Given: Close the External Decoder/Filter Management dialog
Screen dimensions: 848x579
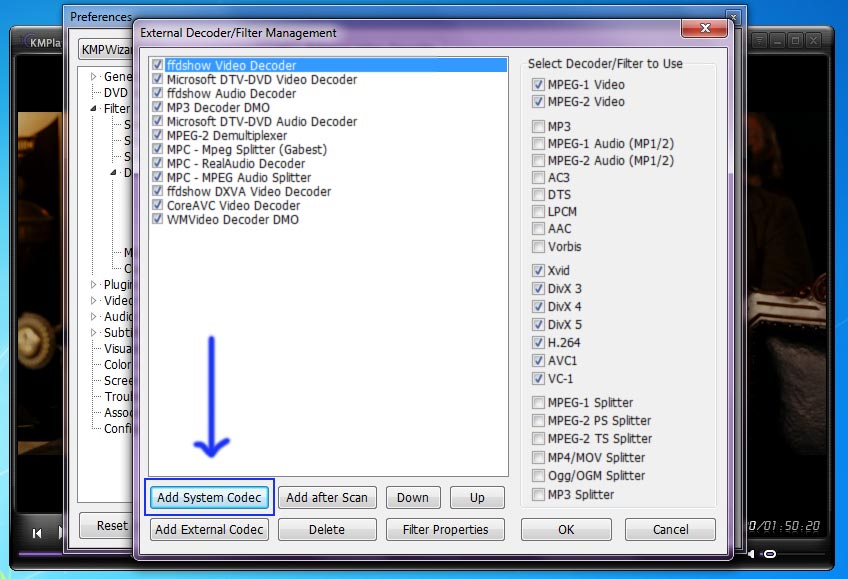Looking at the screenshot, I should tap(704, 28).
